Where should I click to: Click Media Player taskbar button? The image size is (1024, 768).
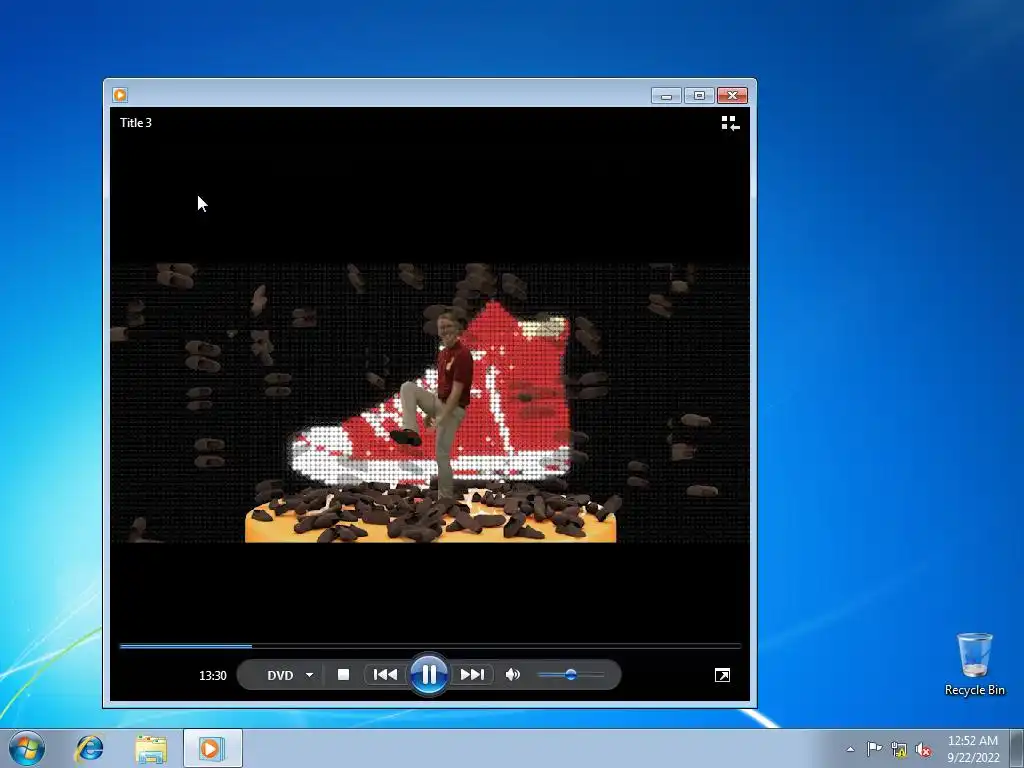[x=212, y=748]
